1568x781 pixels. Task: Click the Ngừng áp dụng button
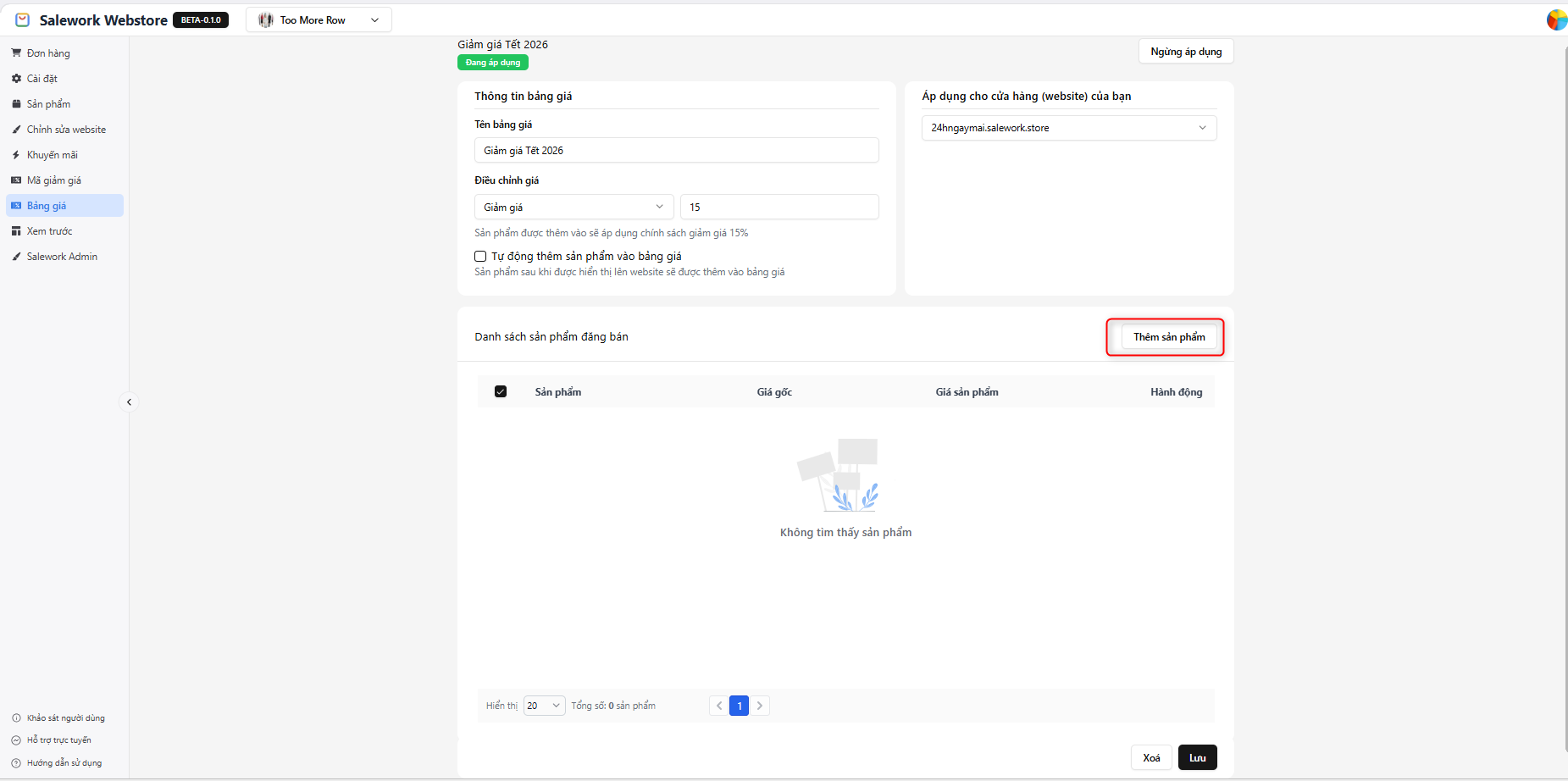pyautogui.click(x=1185, y=52)
